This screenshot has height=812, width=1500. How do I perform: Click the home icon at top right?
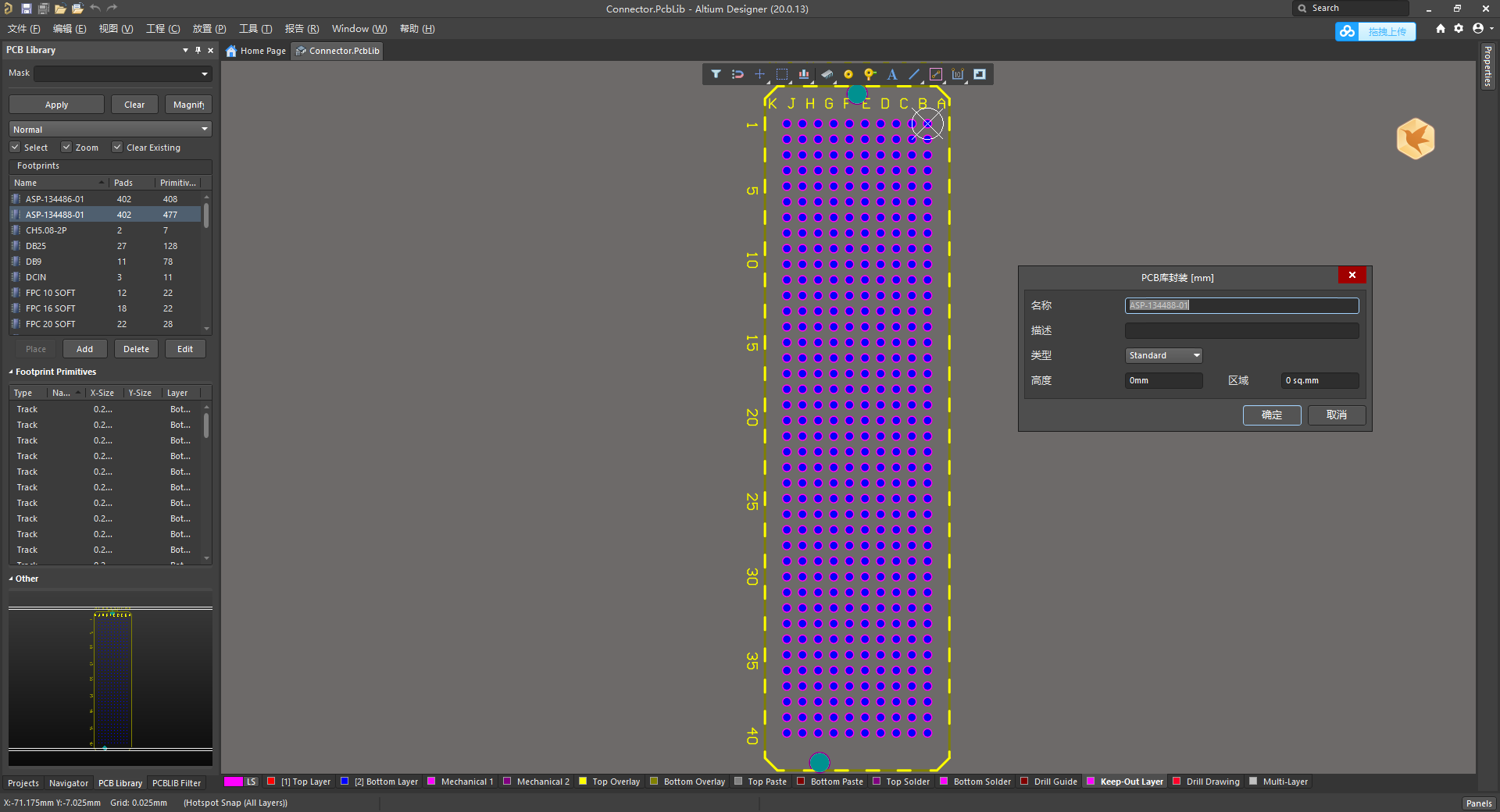click(1440, 29)
